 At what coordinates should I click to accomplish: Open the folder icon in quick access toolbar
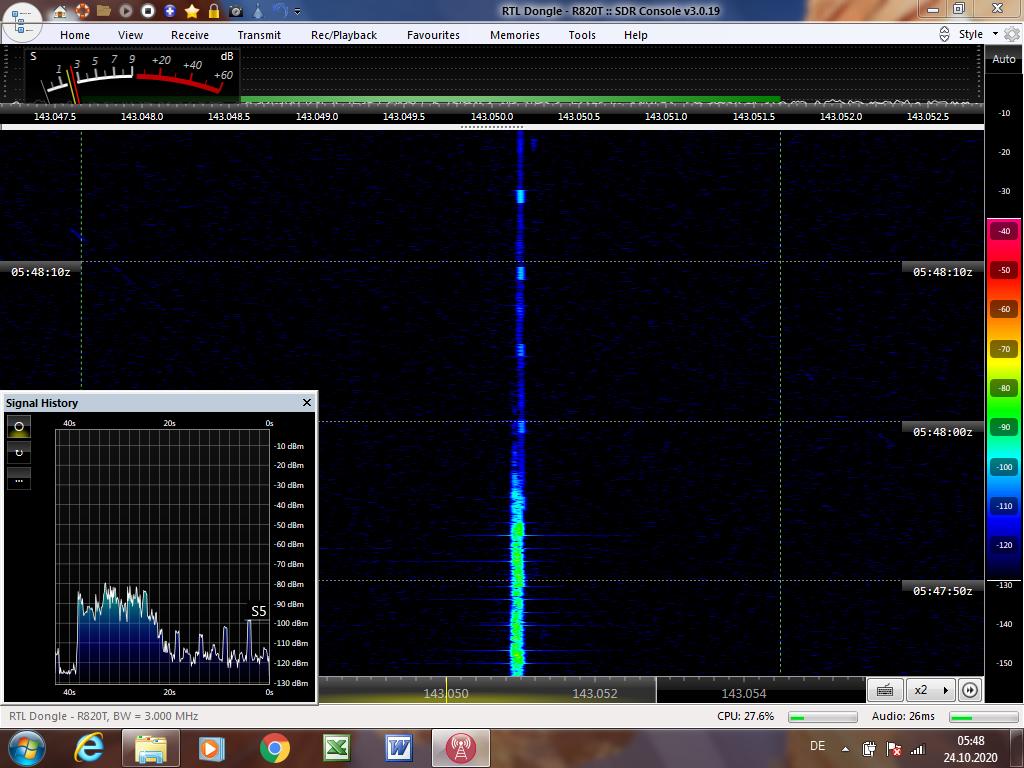click(x=103, y=10)
